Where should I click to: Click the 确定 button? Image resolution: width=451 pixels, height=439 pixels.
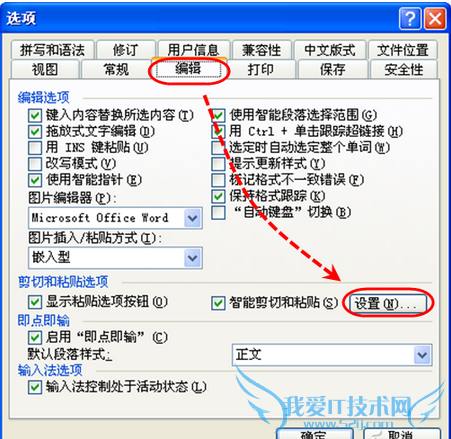coord(315,433)
